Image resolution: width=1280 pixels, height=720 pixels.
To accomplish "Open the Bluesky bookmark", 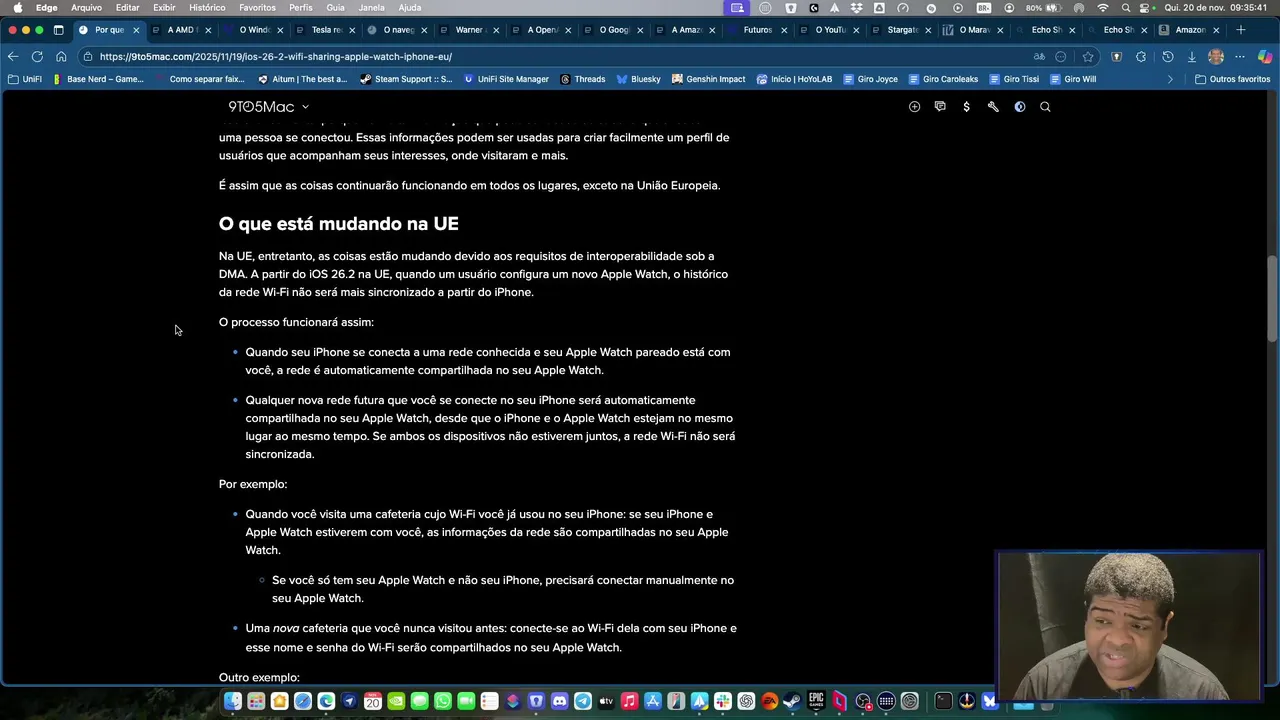I will pos(639,79).
